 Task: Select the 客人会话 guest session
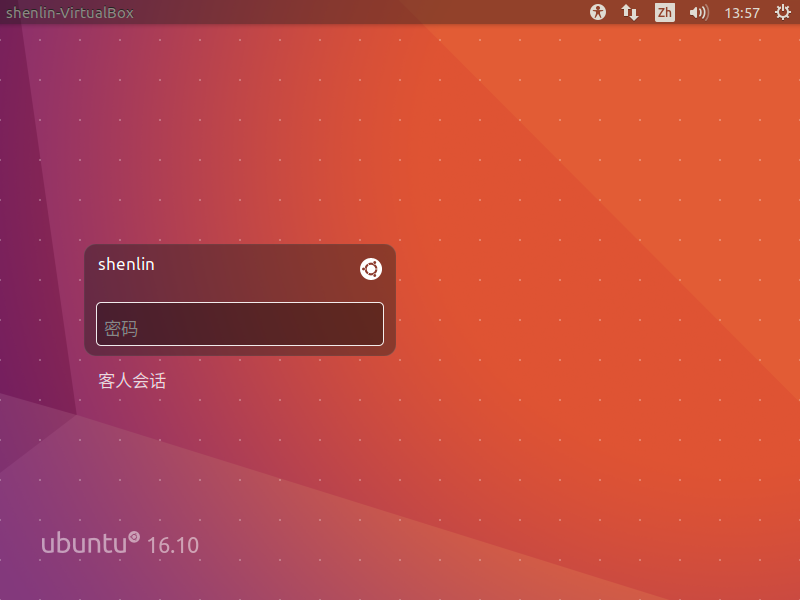coord(132,381)
